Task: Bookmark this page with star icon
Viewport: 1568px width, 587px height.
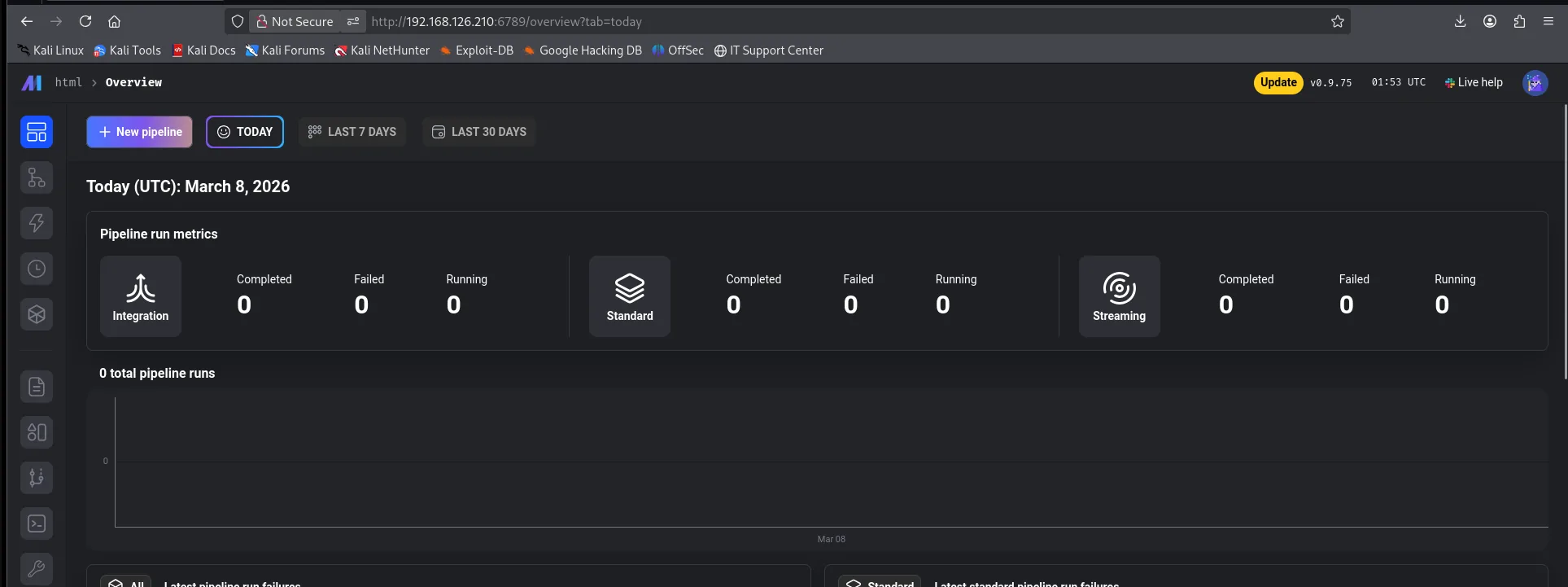Action: (x=1338, y=21)
